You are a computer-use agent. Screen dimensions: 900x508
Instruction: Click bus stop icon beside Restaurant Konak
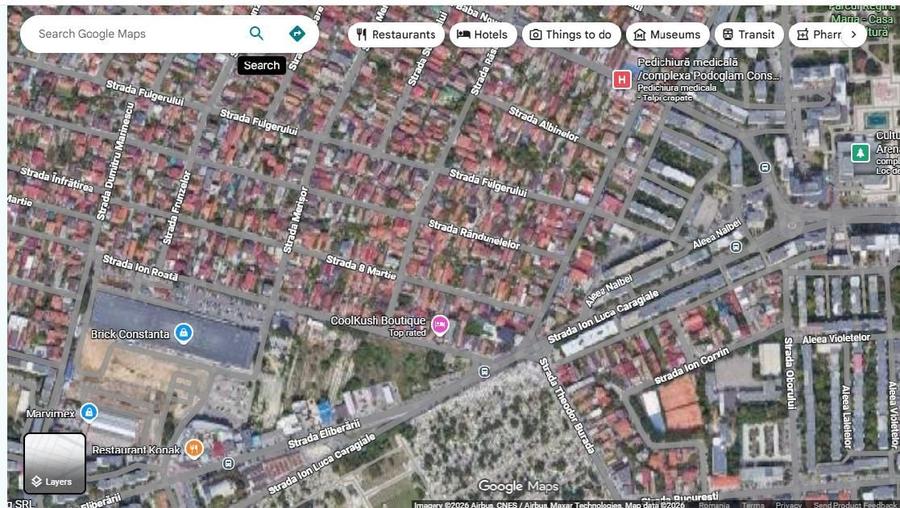228,463
